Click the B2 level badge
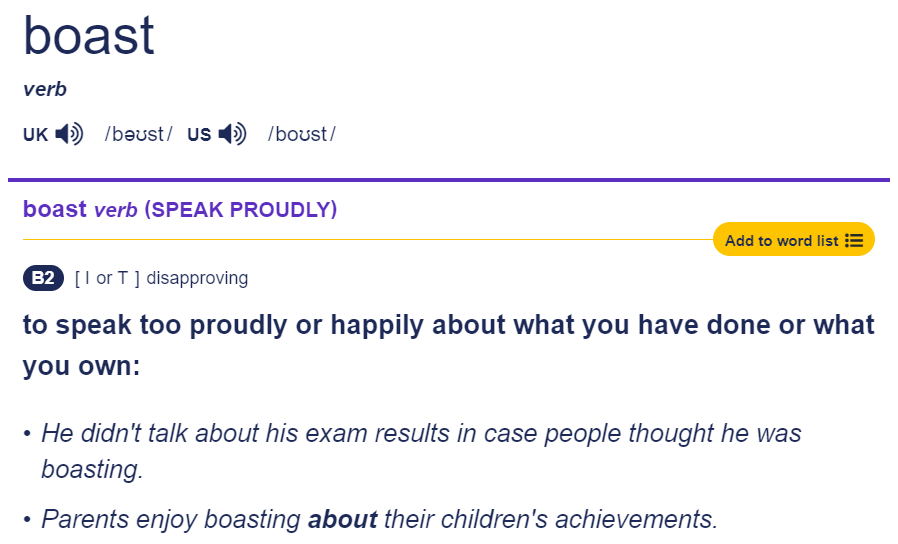 [x=44, y=278]
